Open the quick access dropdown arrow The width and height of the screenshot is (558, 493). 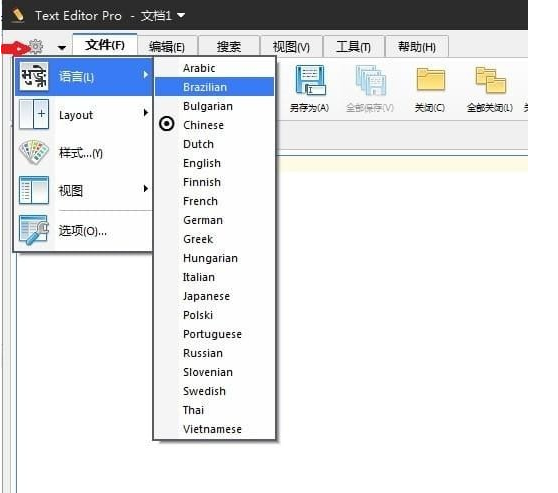click(62, 47)
